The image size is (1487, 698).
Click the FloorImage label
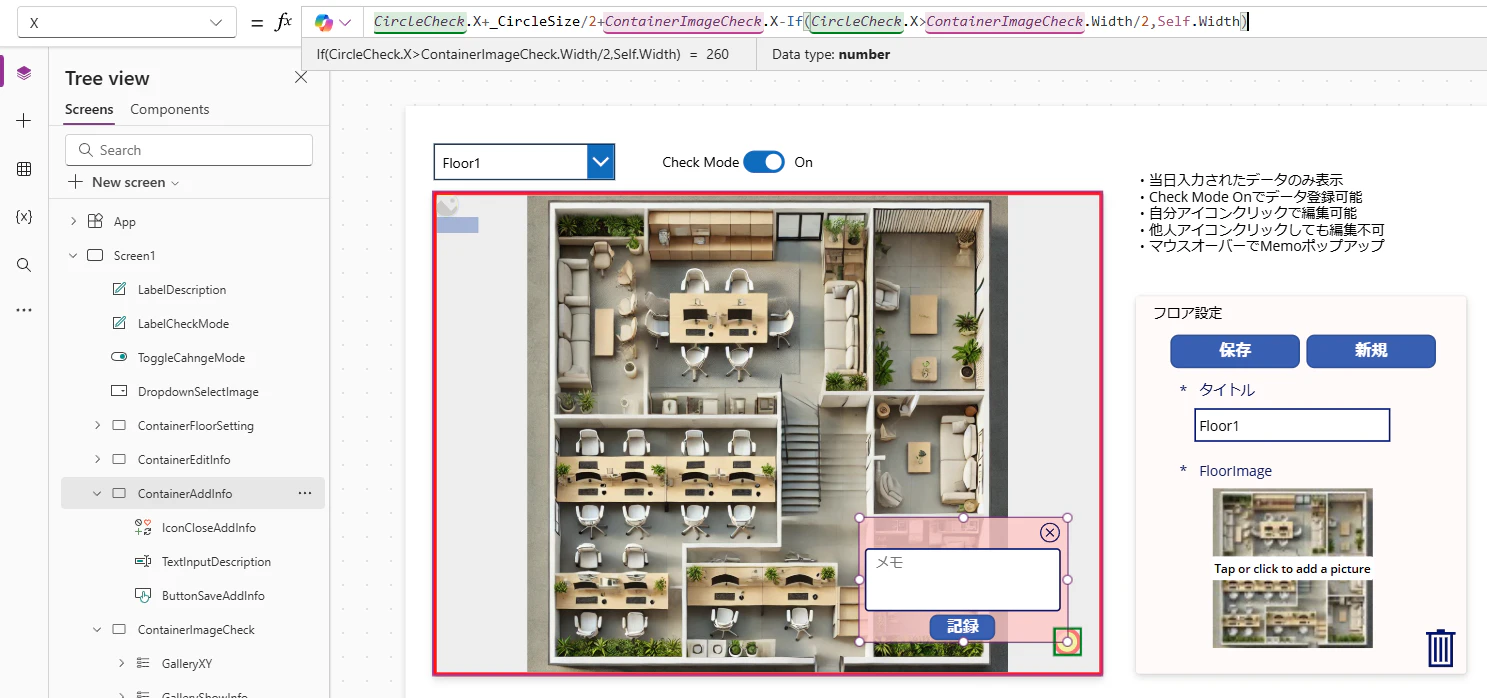[1235, 471]
